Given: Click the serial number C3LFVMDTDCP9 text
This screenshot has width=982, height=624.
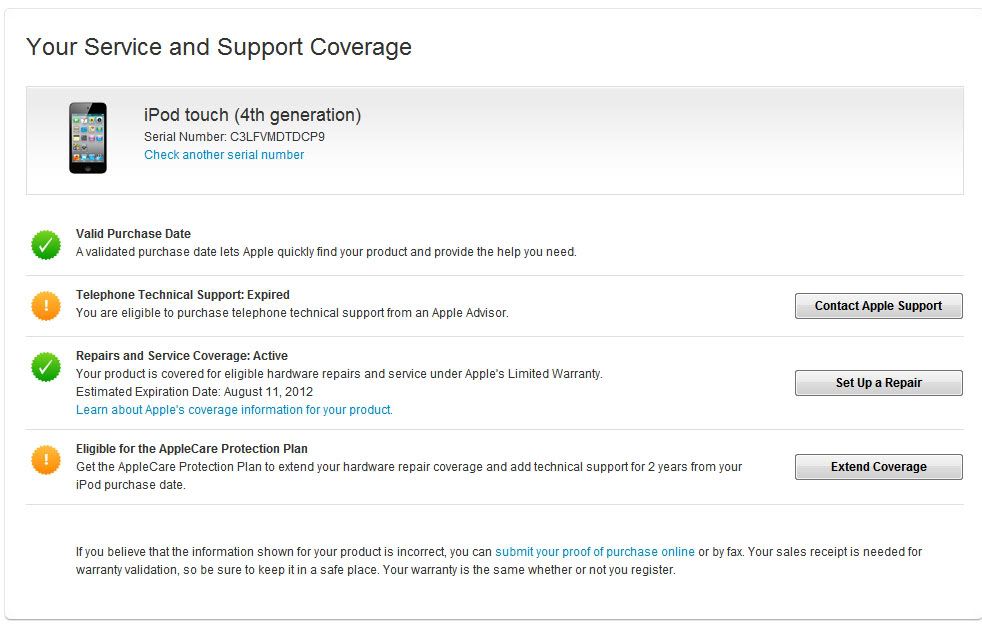Looking at the screenshot, I should point(277,137).
